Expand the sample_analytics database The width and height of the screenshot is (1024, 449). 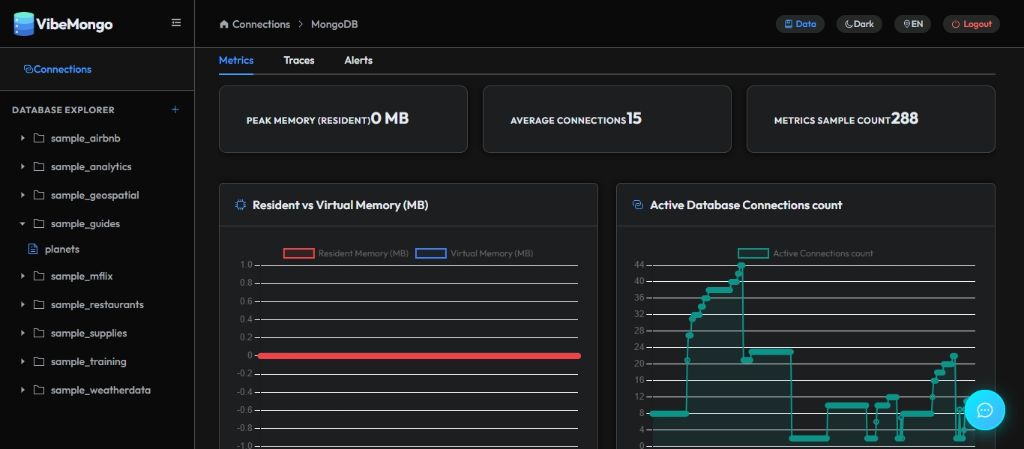tap(23, 166)
